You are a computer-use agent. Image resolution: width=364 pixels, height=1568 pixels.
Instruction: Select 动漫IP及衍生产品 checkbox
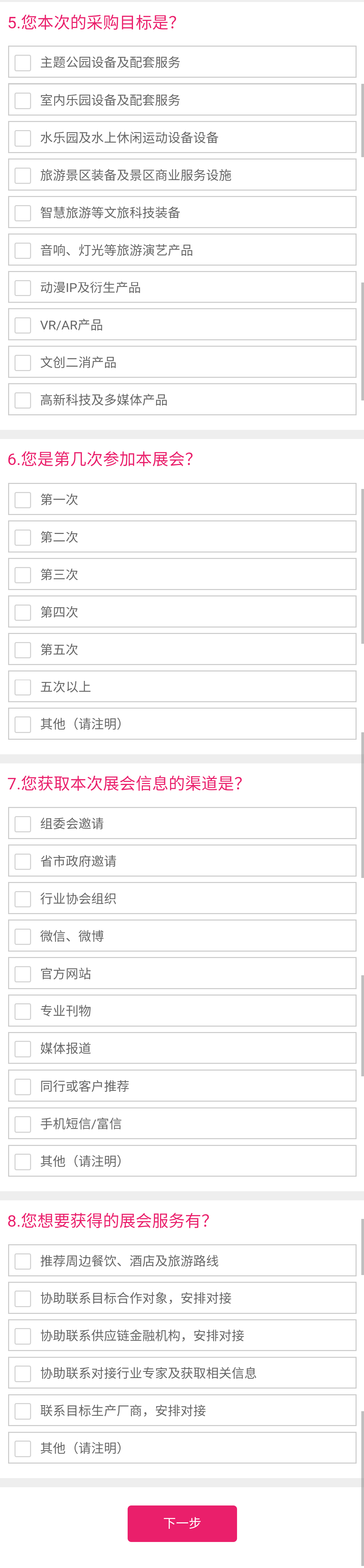[x=182, y=287]
